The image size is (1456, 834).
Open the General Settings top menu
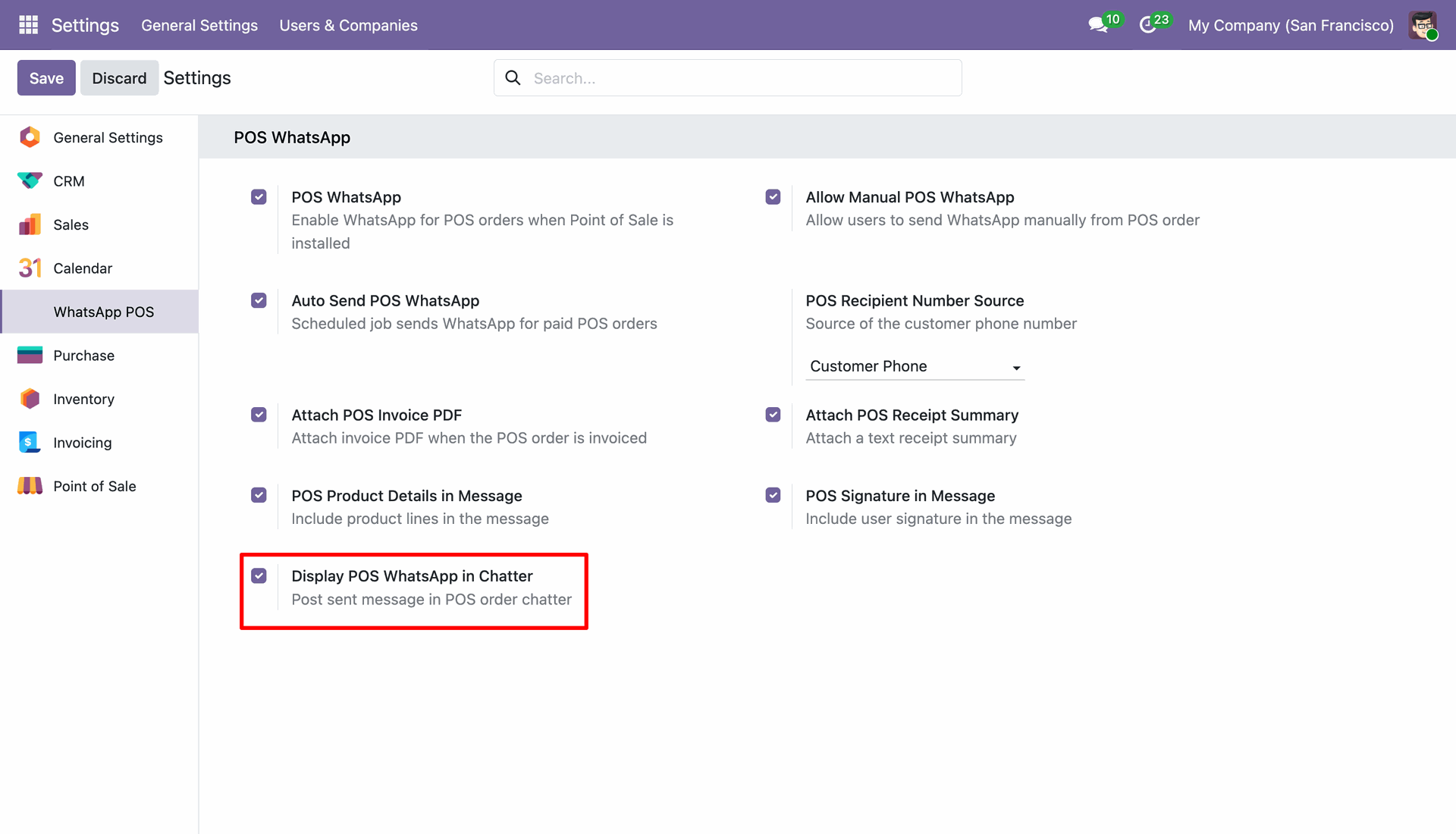(199, 25)
